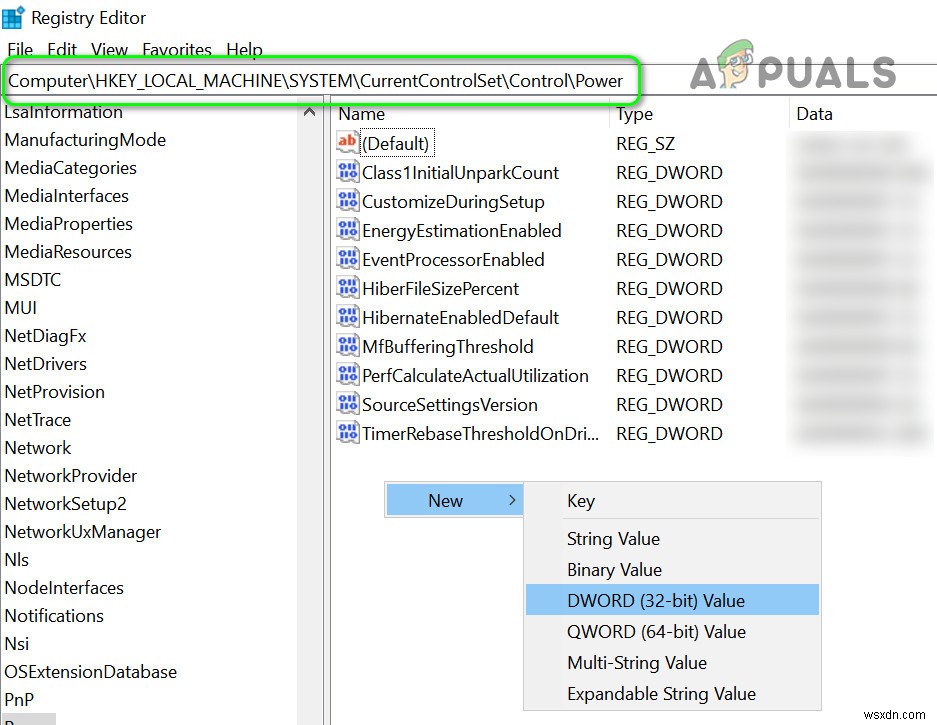Viewport: 937px width, 725px height.
Task: Select the HiberFileSizePercent value icon
Action: point(347,287)
